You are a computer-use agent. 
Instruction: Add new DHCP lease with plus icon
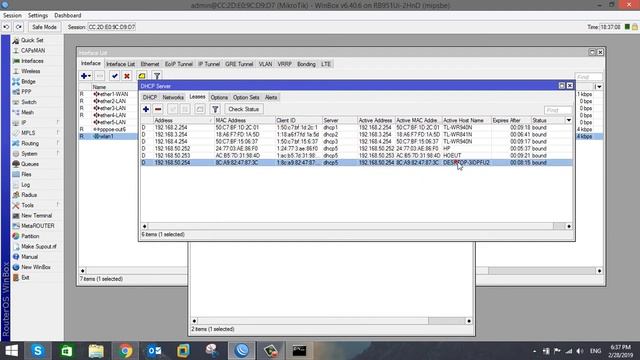coord(146,109)
